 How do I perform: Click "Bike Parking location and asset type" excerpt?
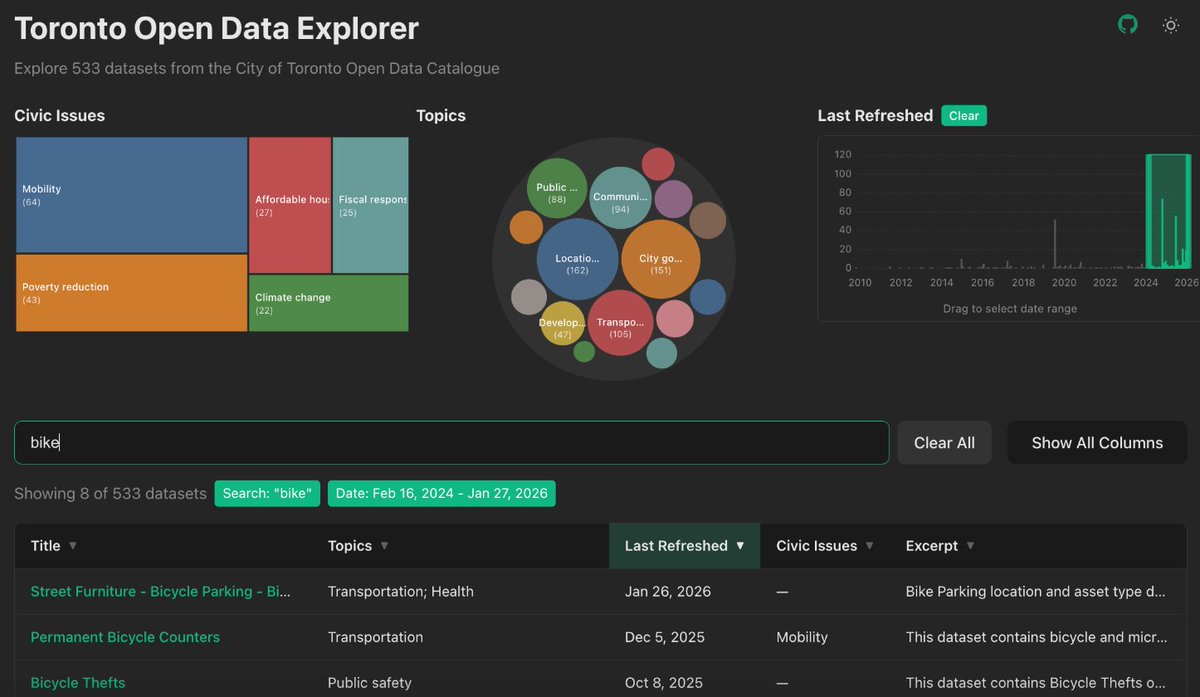pyautogui.click(x=1036, y=592)
